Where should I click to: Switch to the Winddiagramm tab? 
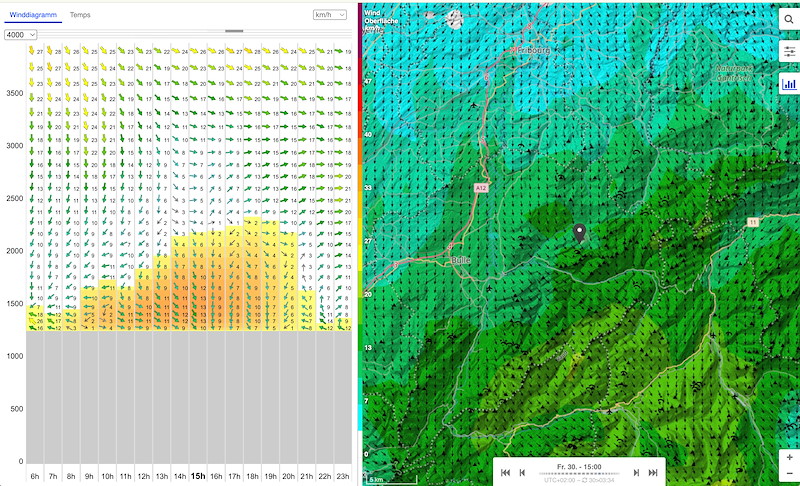33,15
